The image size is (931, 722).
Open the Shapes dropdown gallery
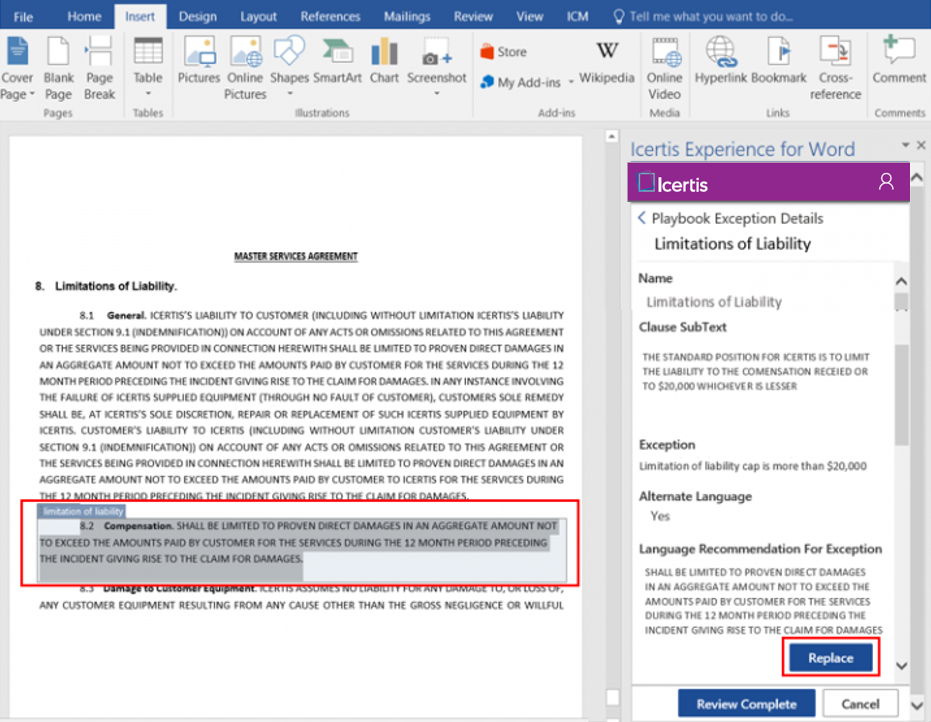tap(289, 94)
